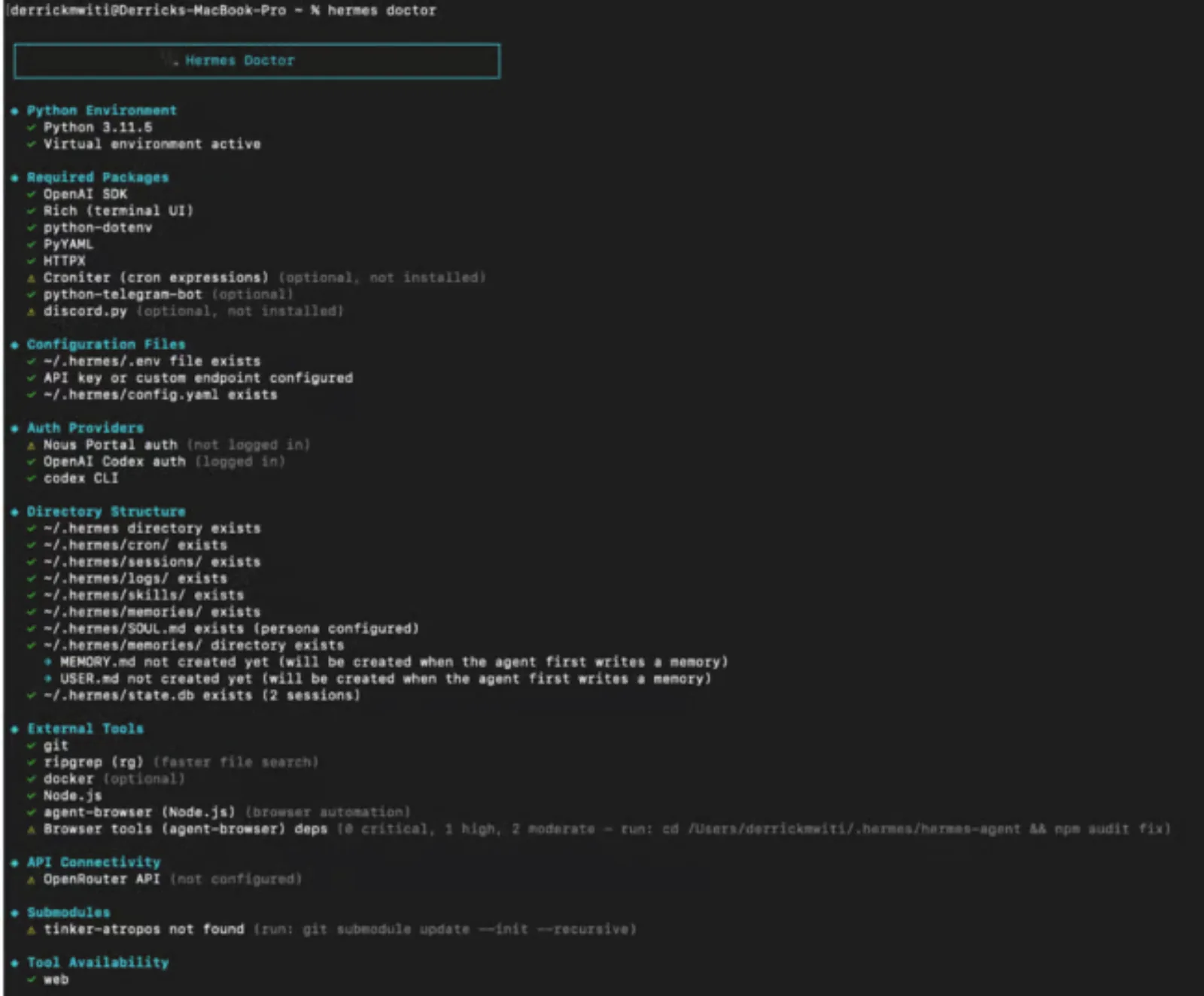Click the "Nous Portal auth" text

[x=110, y=445]
